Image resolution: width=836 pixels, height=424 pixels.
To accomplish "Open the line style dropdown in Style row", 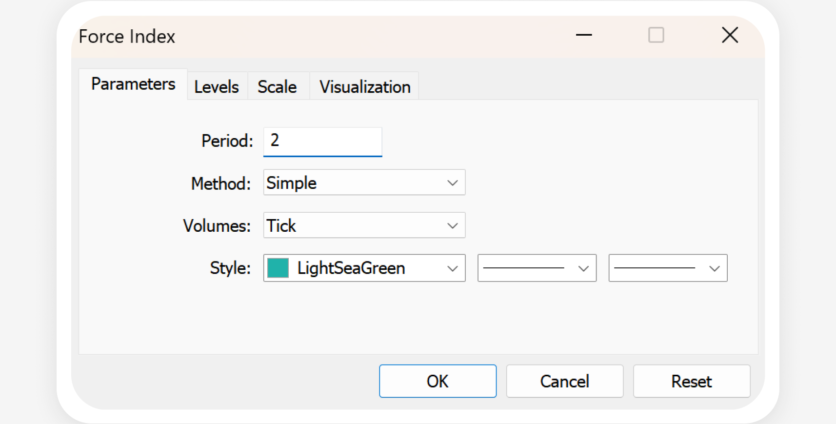I will 537,268.
